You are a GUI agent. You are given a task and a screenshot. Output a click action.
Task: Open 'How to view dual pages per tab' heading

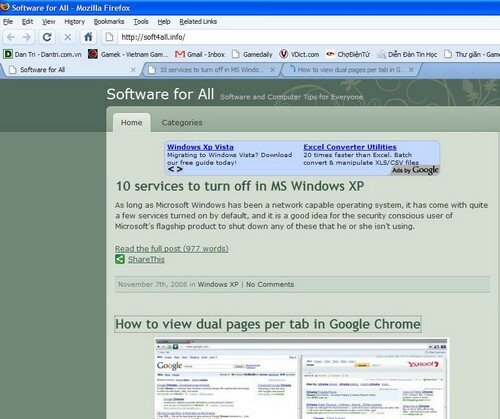coord(268,324)
